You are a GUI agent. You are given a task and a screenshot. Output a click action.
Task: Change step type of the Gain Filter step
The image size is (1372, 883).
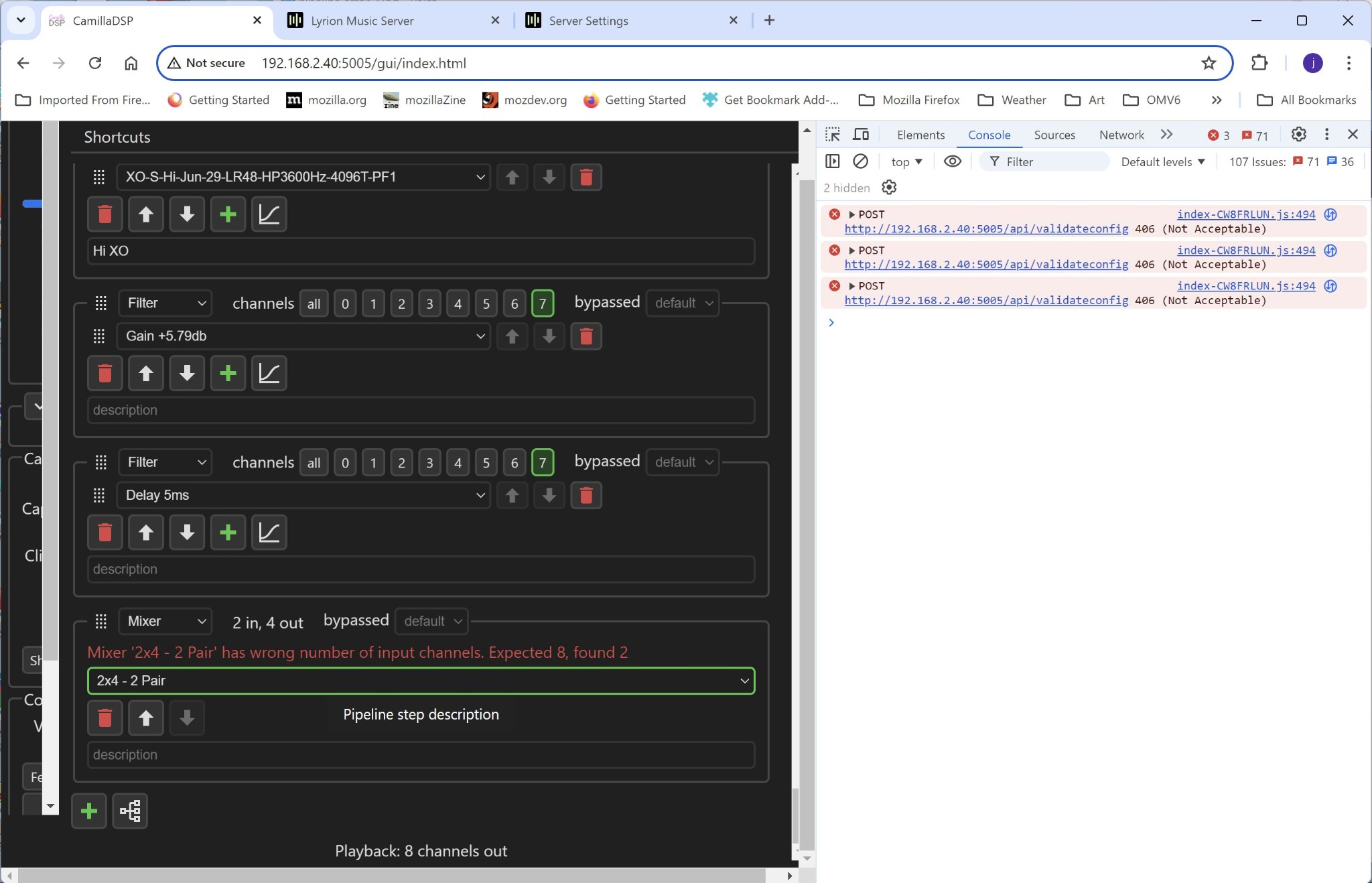point(165,303)
